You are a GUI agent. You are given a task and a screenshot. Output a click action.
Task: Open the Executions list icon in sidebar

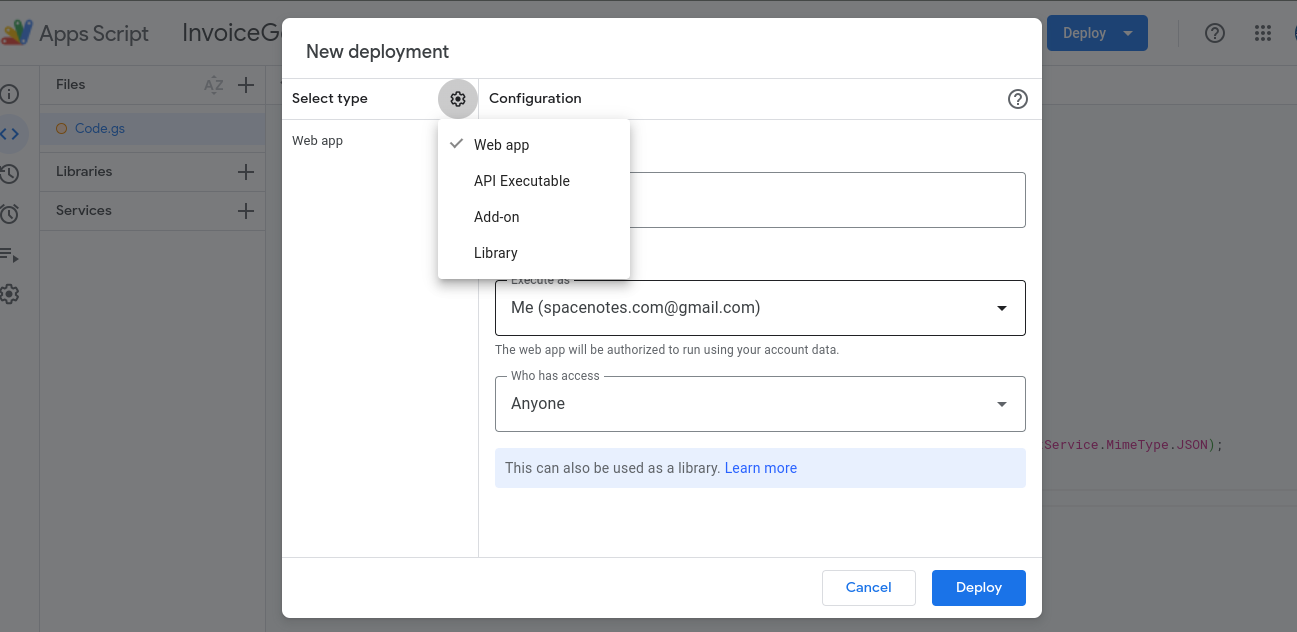point(10,255)
